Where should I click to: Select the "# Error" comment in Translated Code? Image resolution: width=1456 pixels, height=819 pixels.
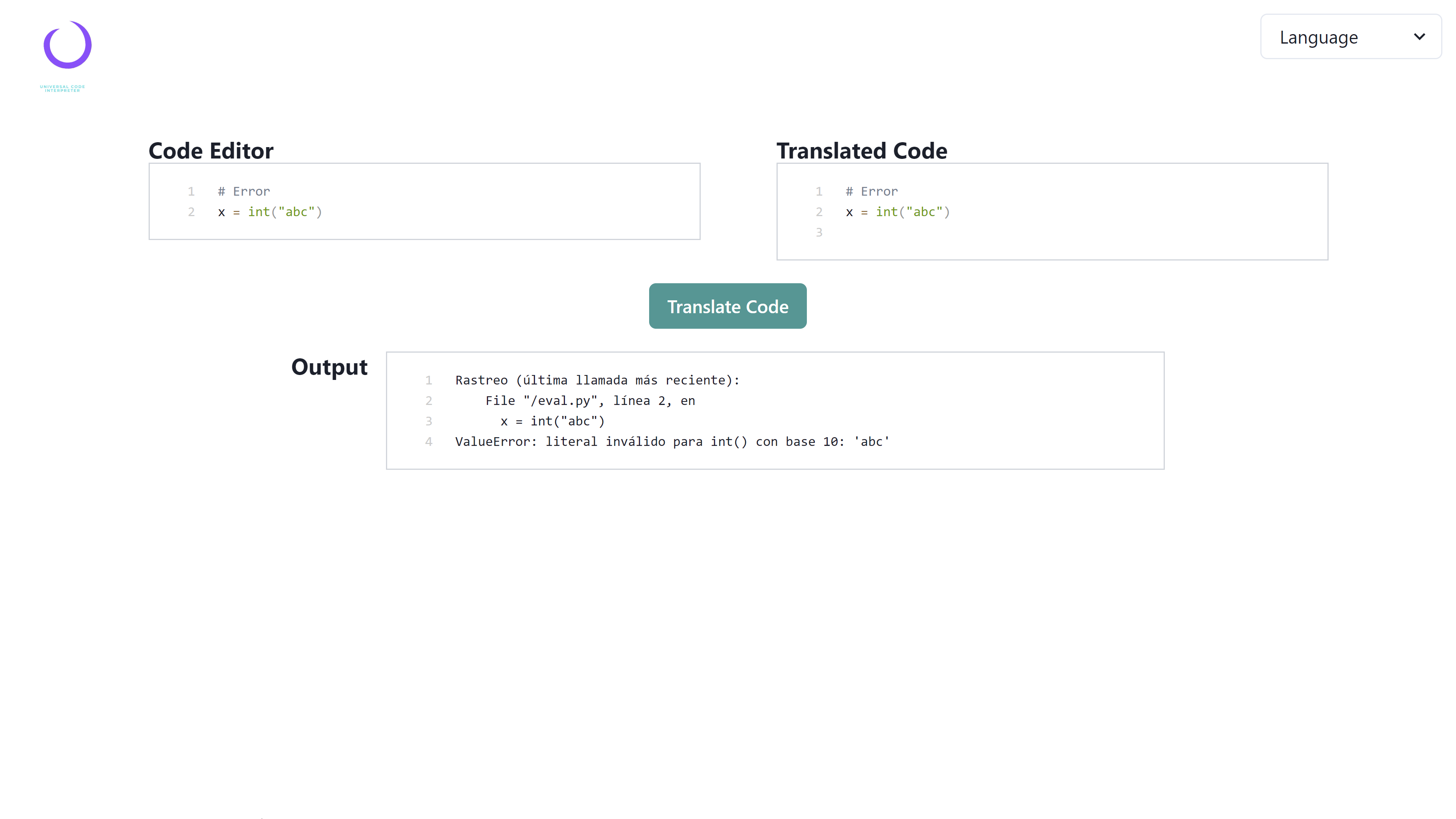click(872, 191)
